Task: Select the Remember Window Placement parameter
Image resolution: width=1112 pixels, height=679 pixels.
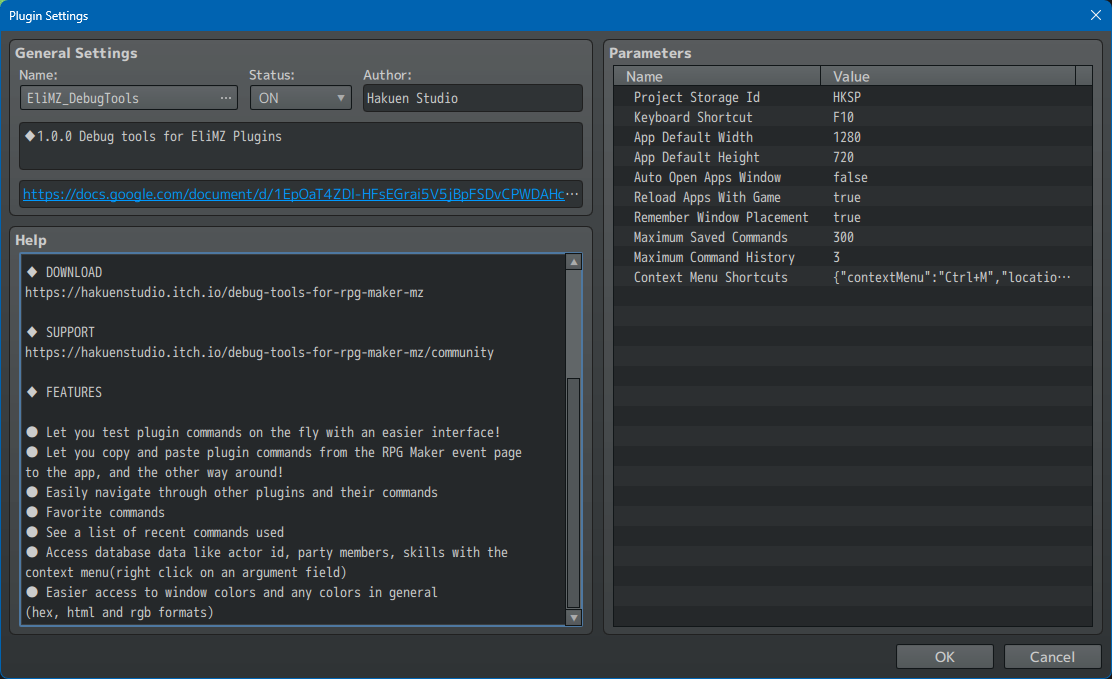Action: (x=852, y=217)
